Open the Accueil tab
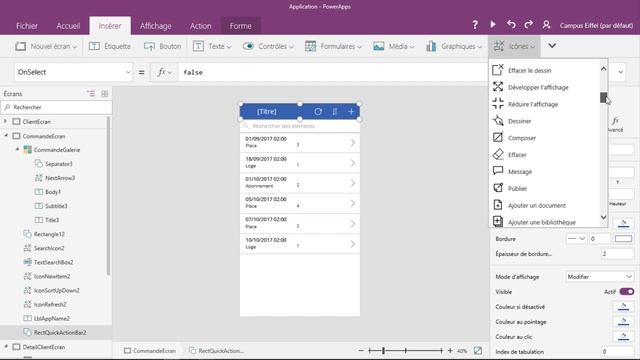The height and width of the screenshot is (360, 640). pos(68,26)
